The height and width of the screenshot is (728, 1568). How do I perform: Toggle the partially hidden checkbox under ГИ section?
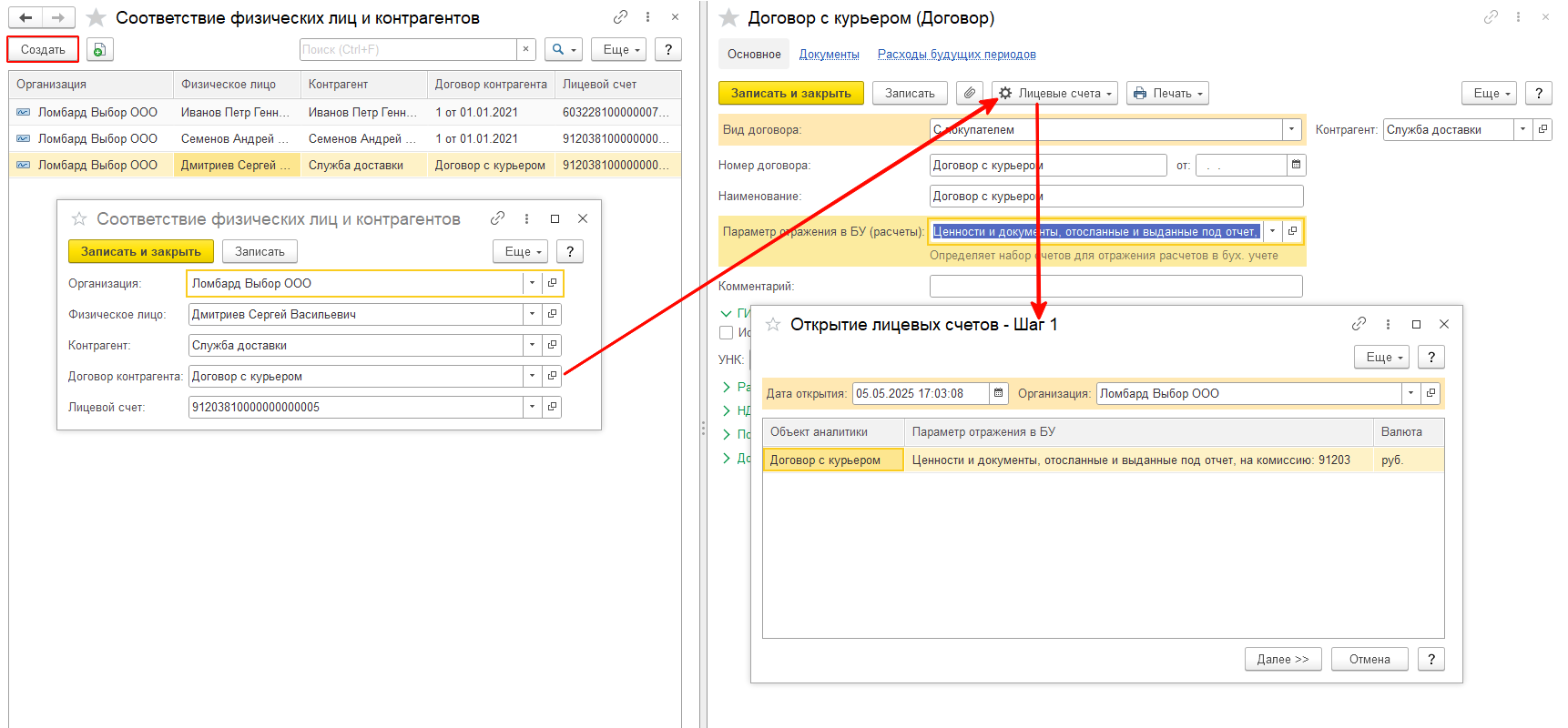(x=727, y=332)
